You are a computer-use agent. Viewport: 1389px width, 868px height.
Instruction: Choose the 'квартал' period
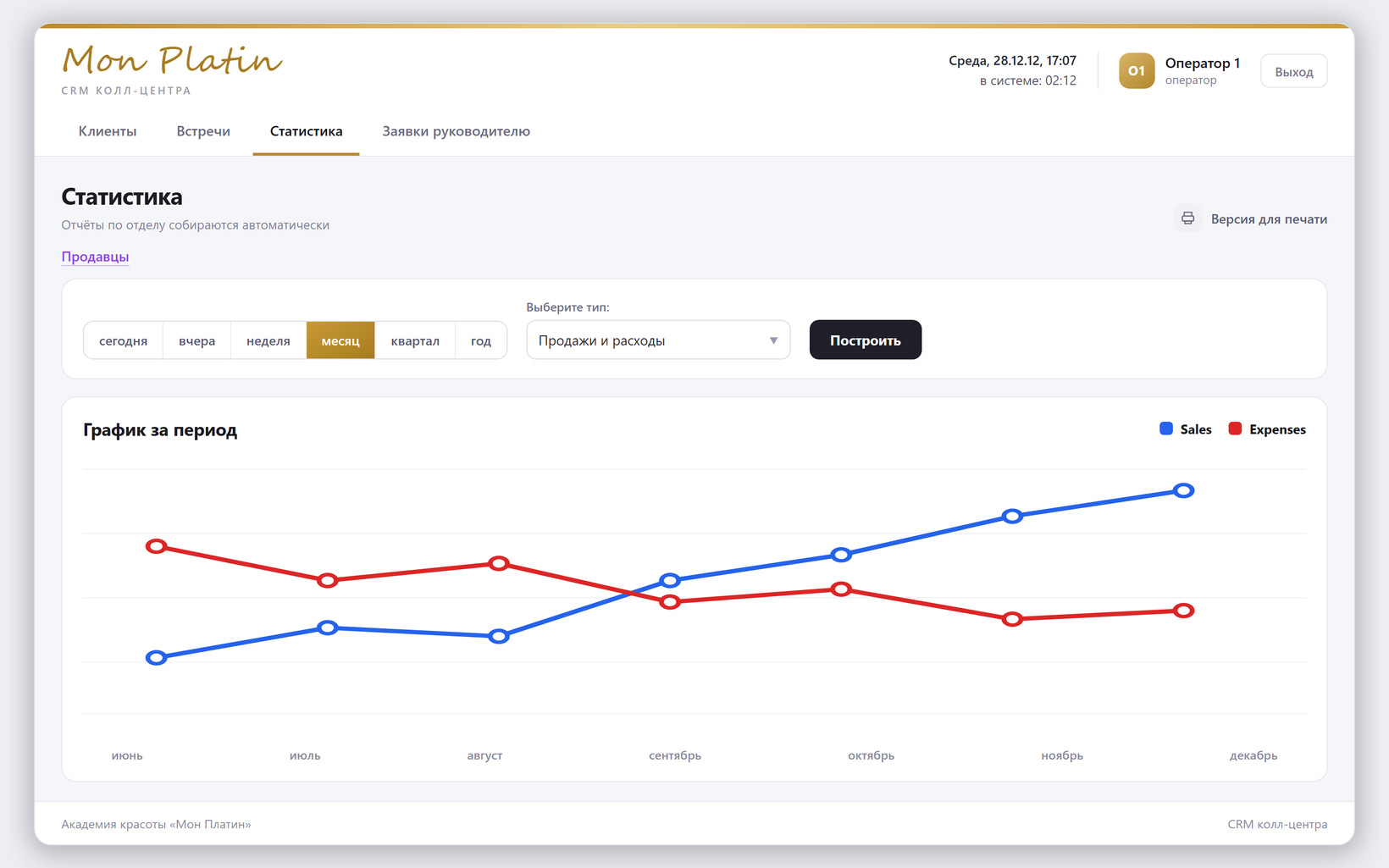pos(415,340)
